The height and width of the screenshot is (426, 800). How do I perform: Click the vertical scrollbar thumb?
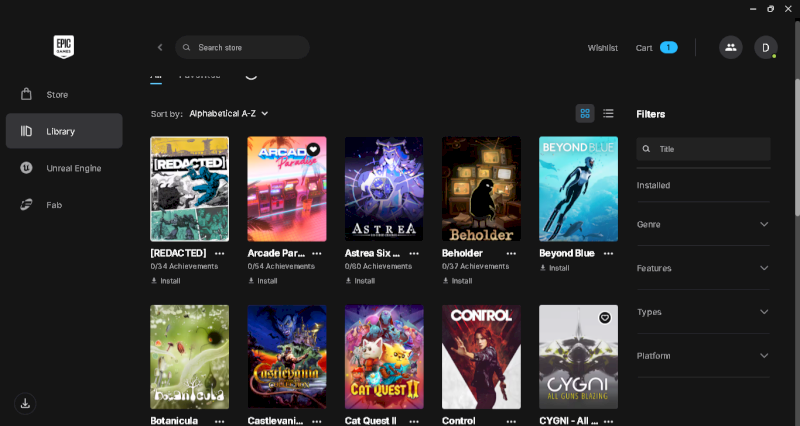[x=797, y=147]
